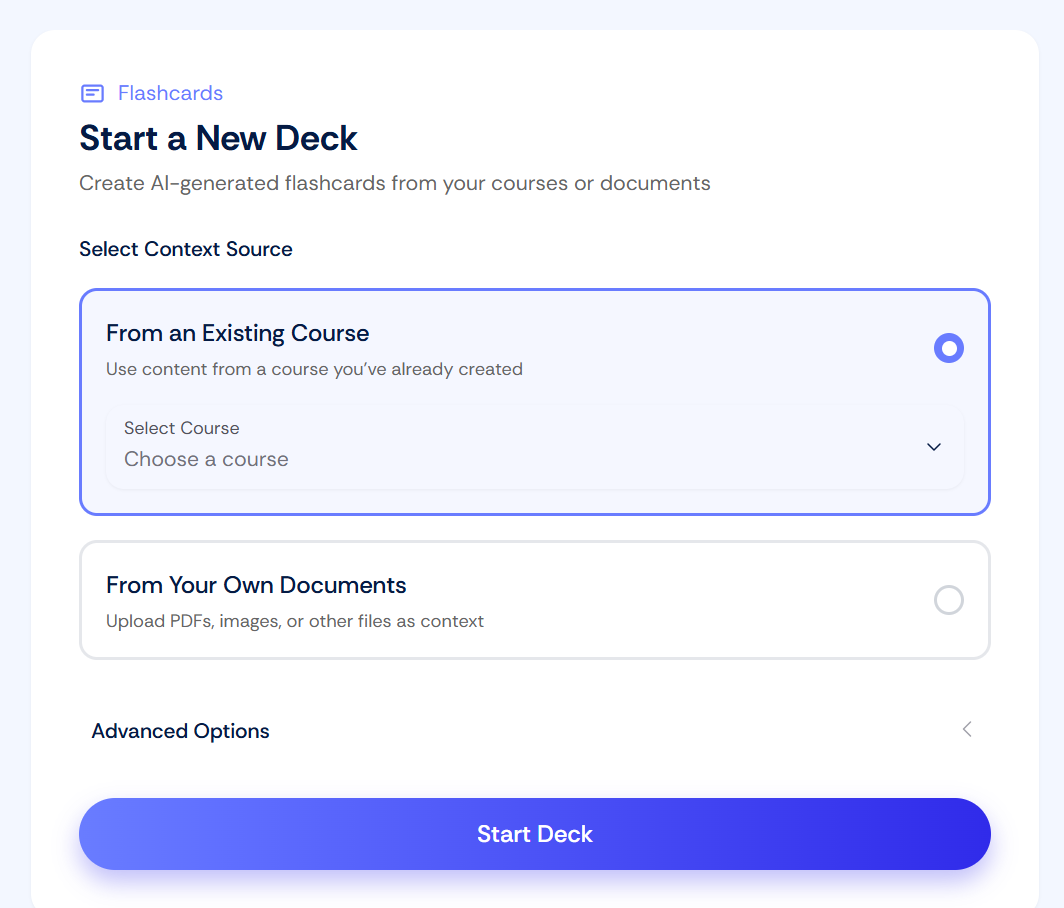Click the down chevron in Select Course

coord(934,447)
